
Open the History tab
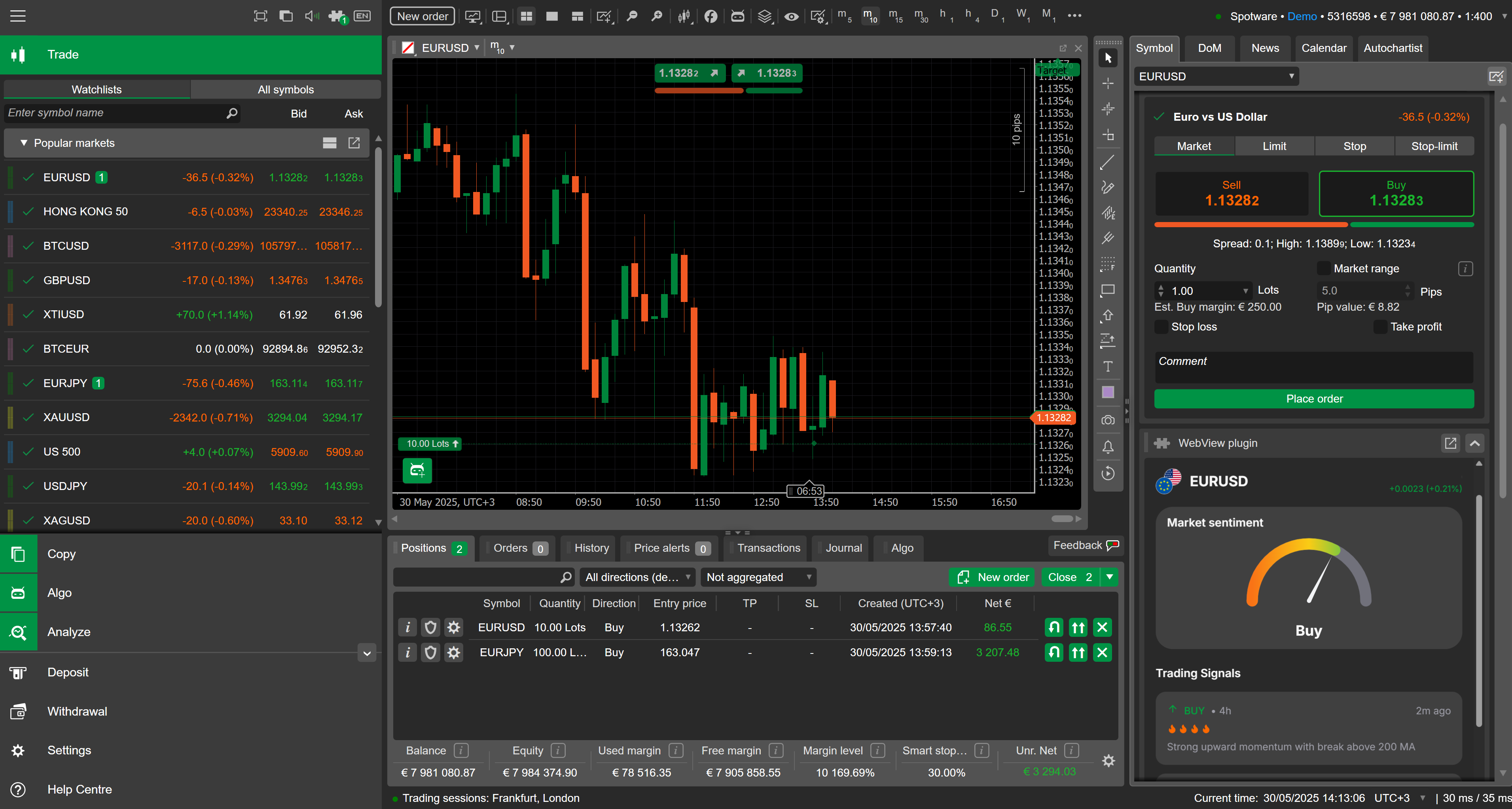pos(591,548)
